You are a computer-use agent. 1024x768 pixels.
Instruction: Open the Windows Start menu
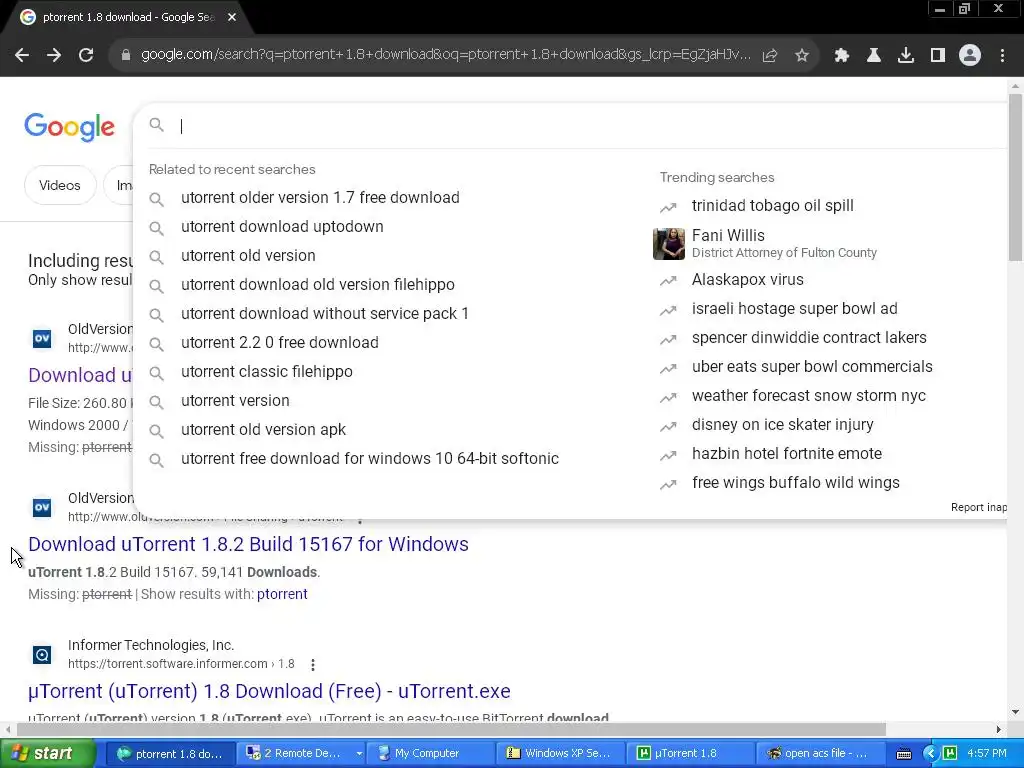coord(46,754)
